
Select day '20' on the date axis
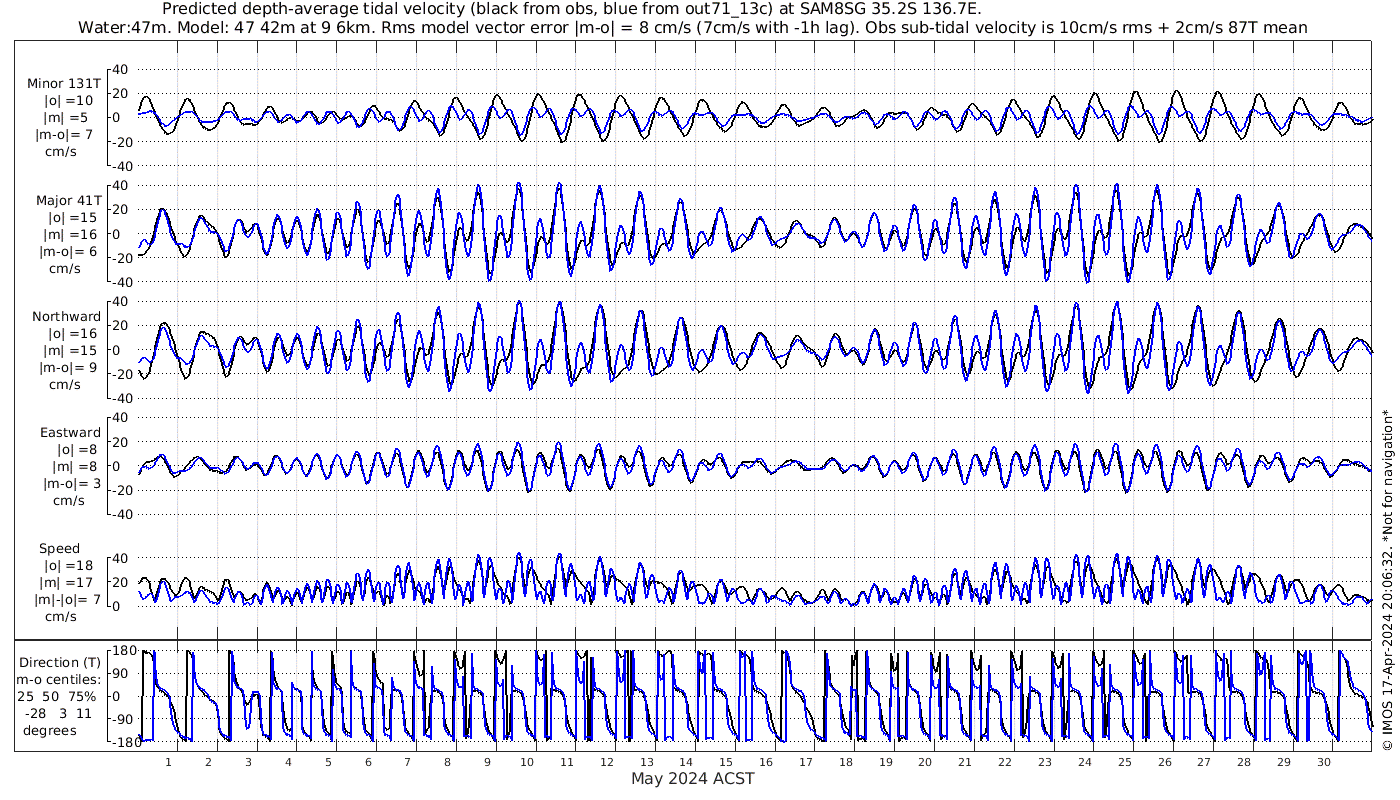pos(925,762)
